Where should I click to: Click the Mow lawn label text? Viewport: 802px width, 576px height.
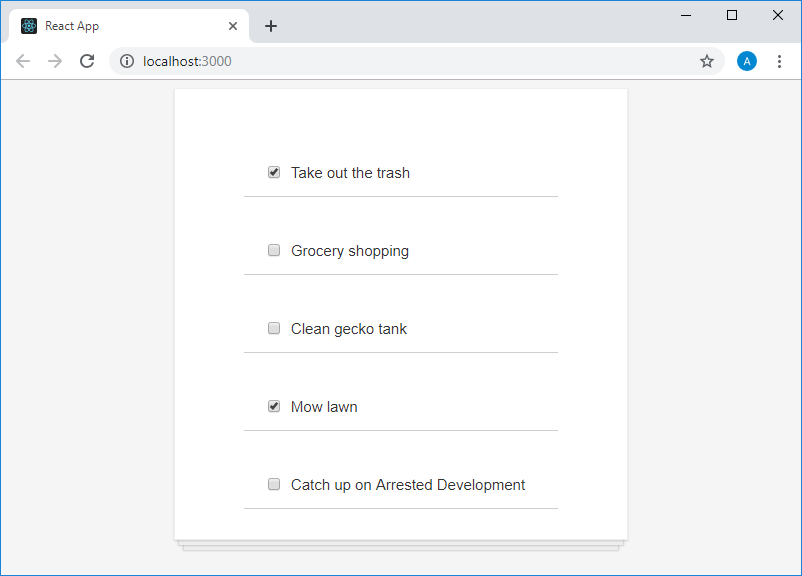pyautogui.click(x=324, y=407)
